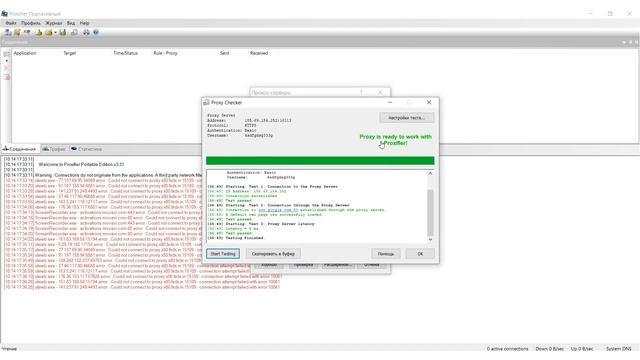Switch to the Статистика tab
This screenshot has width=640, height=360.
86,149
